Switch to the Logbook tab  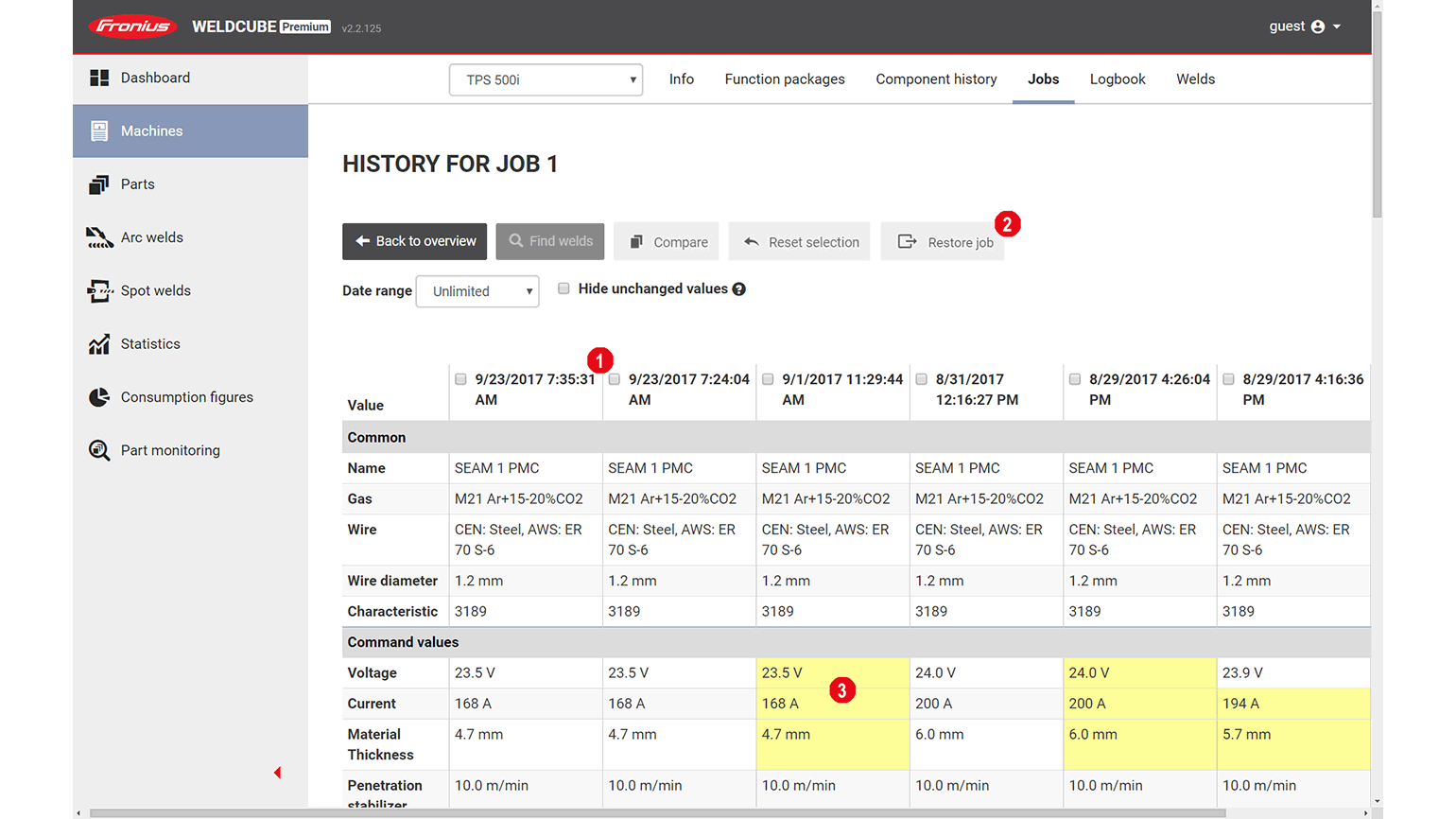point(1117,79)
